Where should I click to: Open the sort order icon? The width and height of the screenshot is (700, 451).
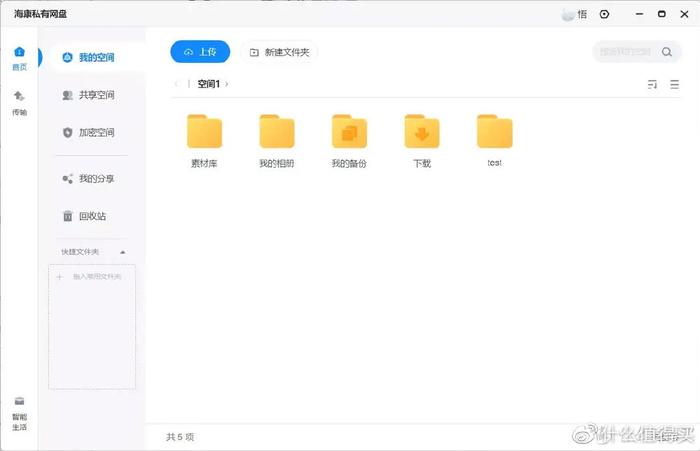pos(652,84)
